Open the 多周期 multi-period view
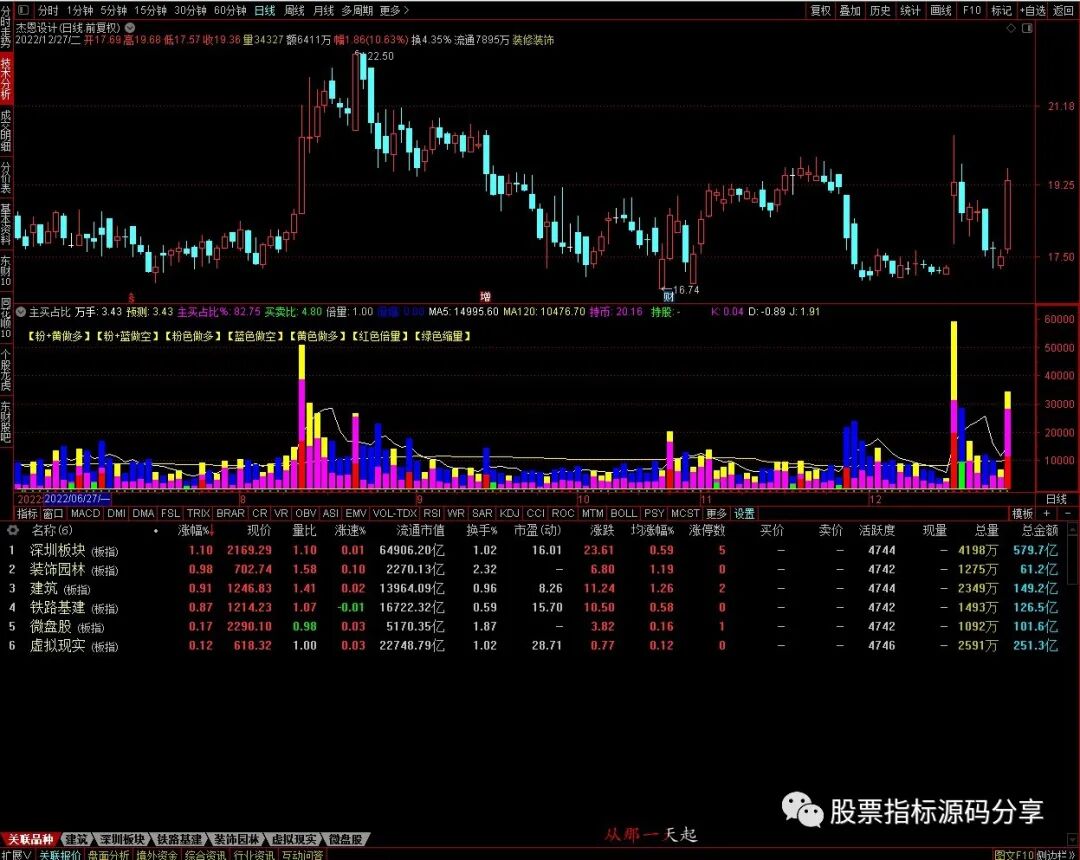This screenshot has width=1080, height=860. [357, 10]
